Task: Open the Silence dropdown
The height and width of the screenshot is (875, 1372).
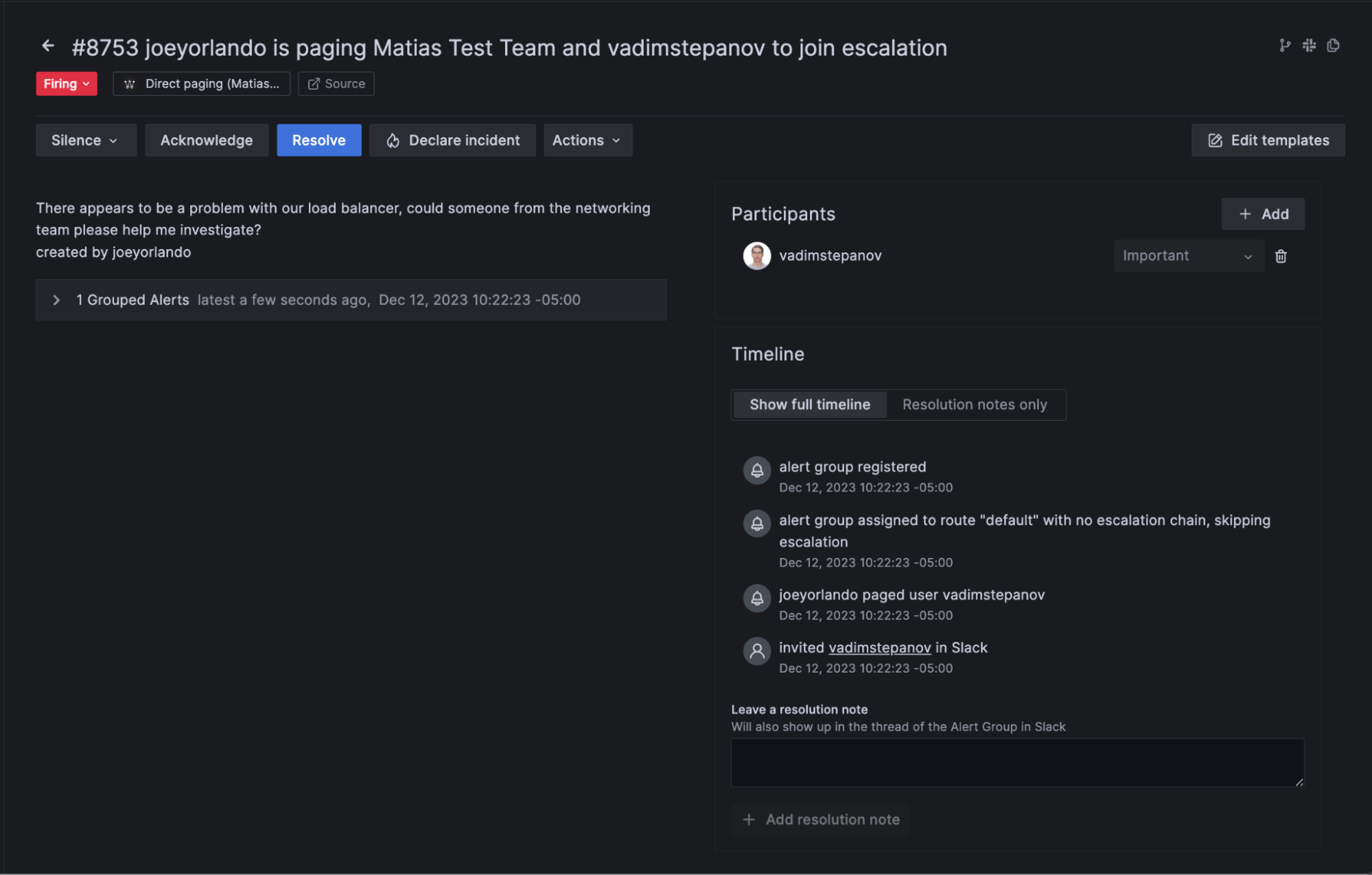Action: (x=86, y=140)
